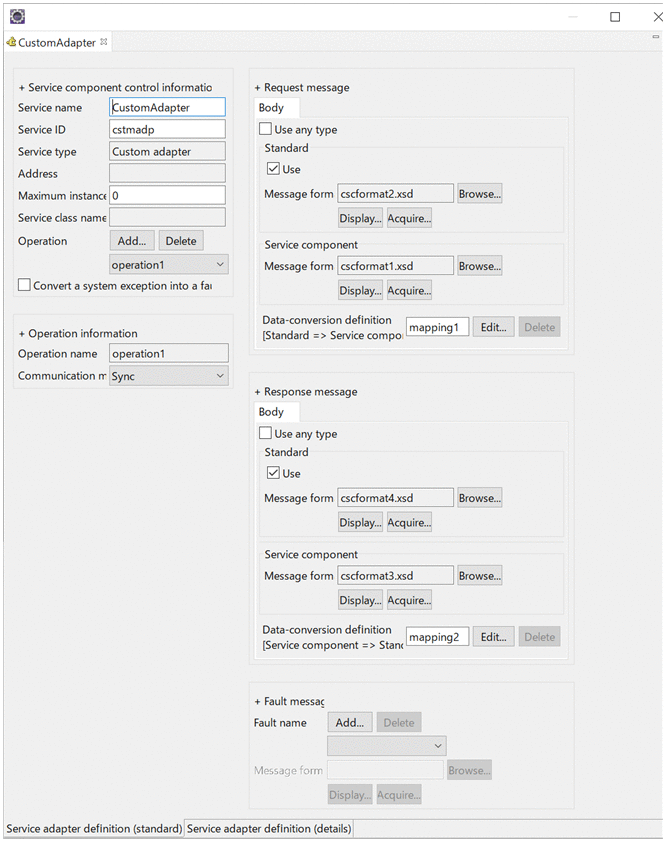665x841 pixels.
Task: Close the CustomAdapter editor tab
Action: click(104, 42)
